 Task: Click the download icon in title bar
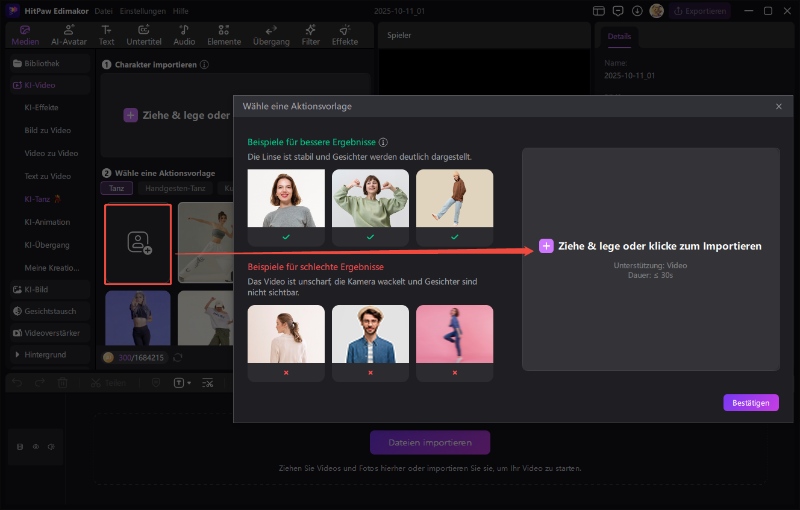tap(638, 11)
